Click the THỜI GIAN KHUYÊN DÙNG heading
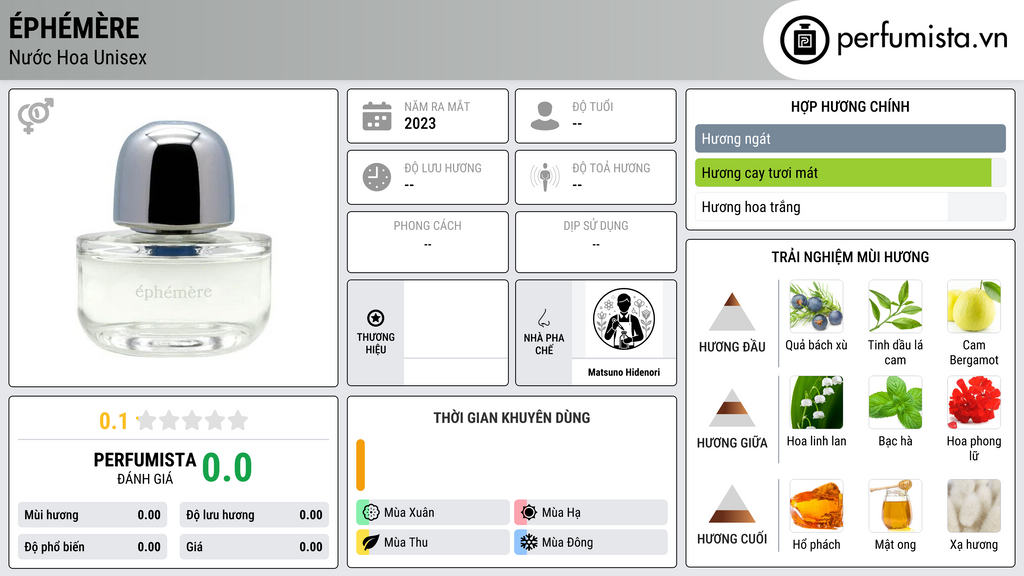Image resolution: width=1024 pixels, height=576 pixels. (512, 418)
